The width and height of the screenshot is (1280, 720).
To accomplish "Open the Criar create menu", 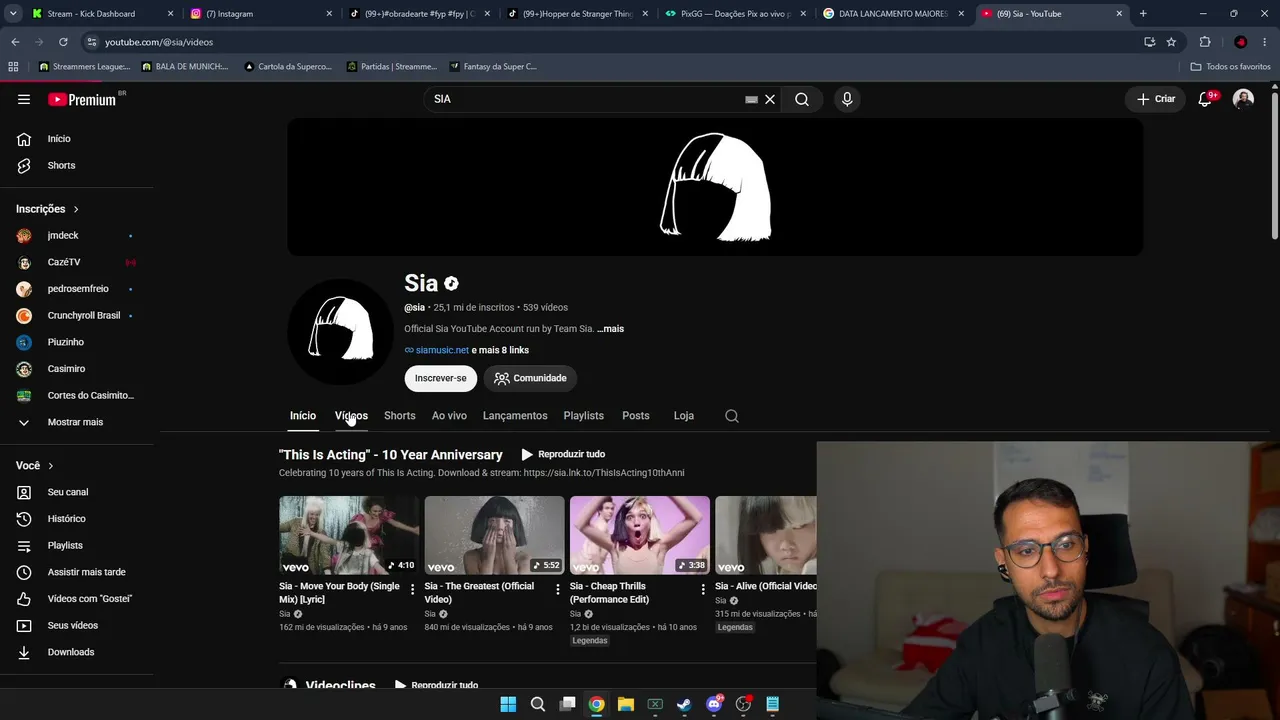I will [x=1156, y=99].
